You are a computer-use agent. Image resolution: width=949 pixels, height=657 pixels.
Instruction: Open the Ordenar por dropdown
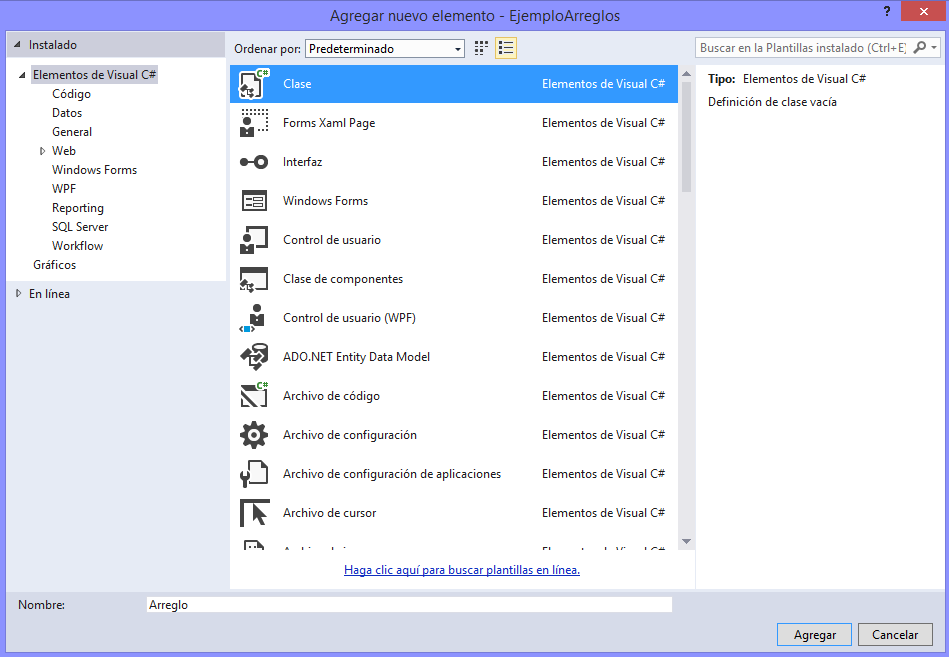pos(385,48)
